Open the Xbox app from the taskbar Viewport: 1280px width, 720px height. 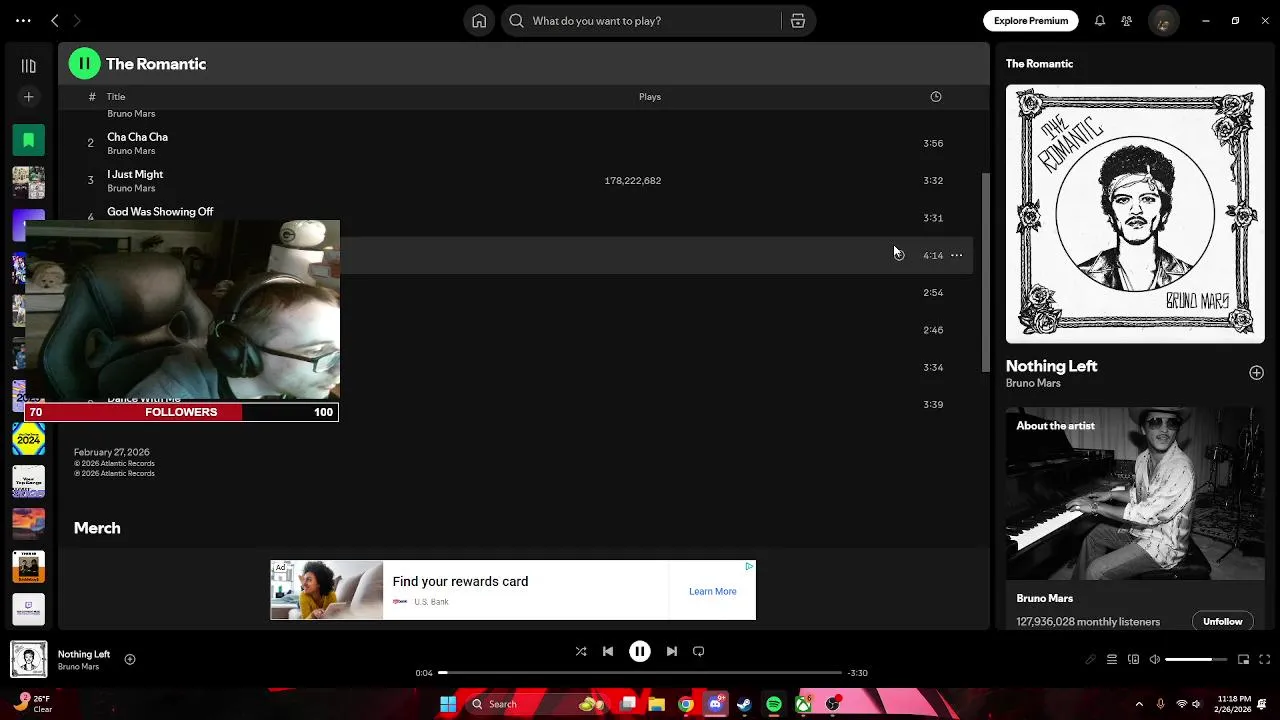[803, 704]
